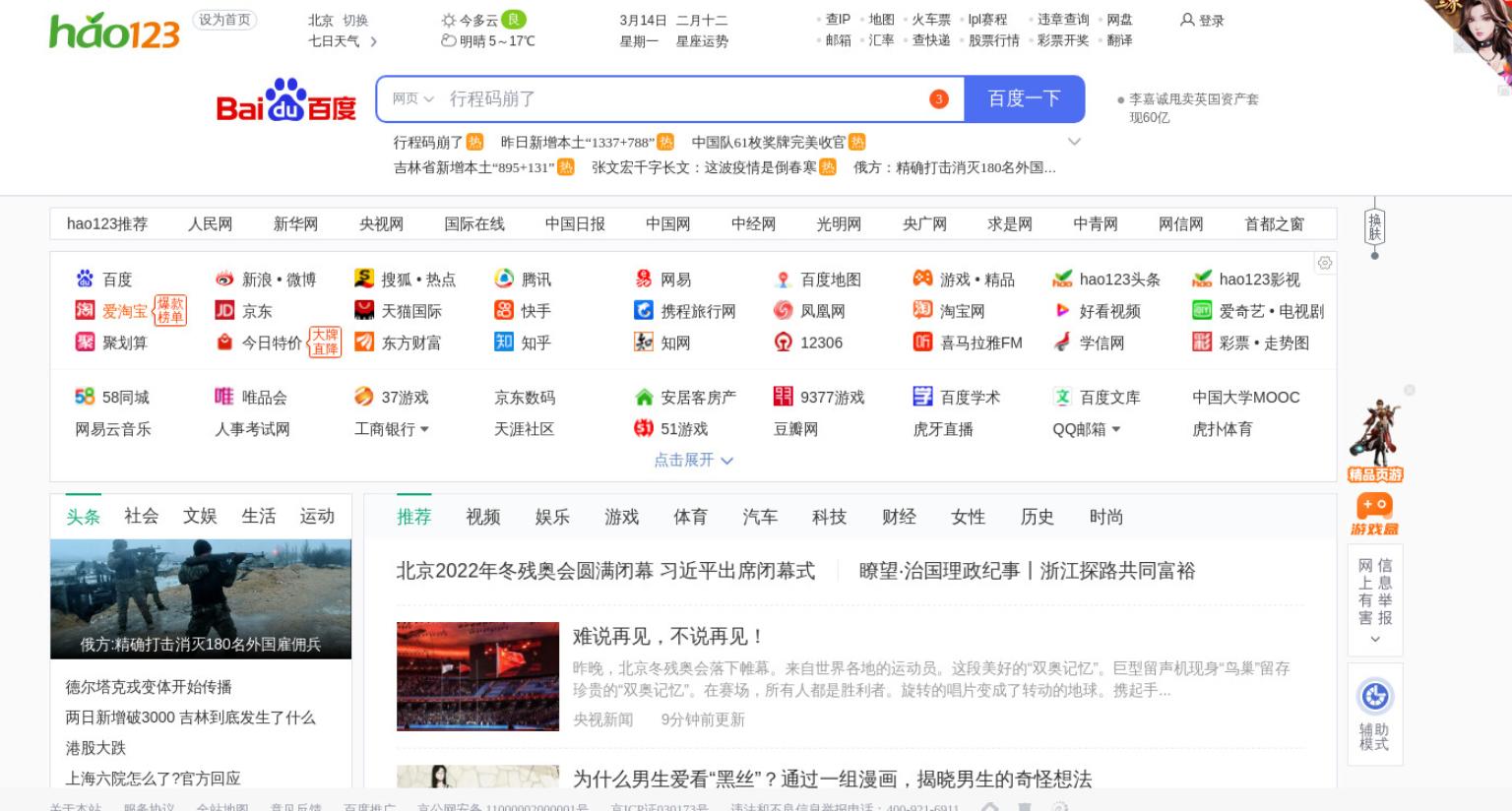This screenshot has width=1512, height=811.
Task: Open Paralympics closing ceremony thumbnail
Action: click(477, 676)
